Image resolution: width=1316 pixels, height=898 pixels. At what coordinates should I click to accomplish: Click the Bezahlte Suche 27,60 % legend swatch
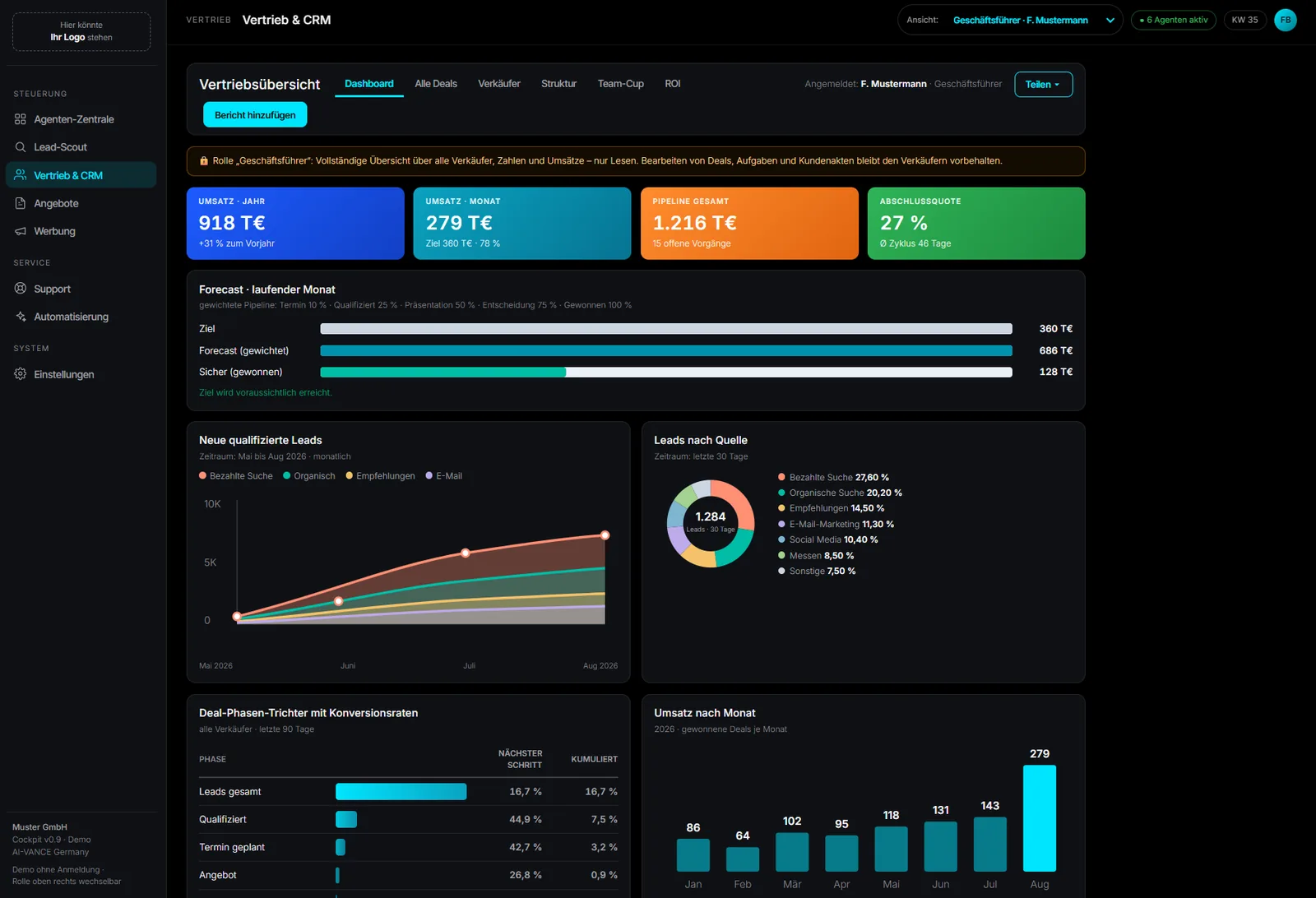[x=781, y=478]
